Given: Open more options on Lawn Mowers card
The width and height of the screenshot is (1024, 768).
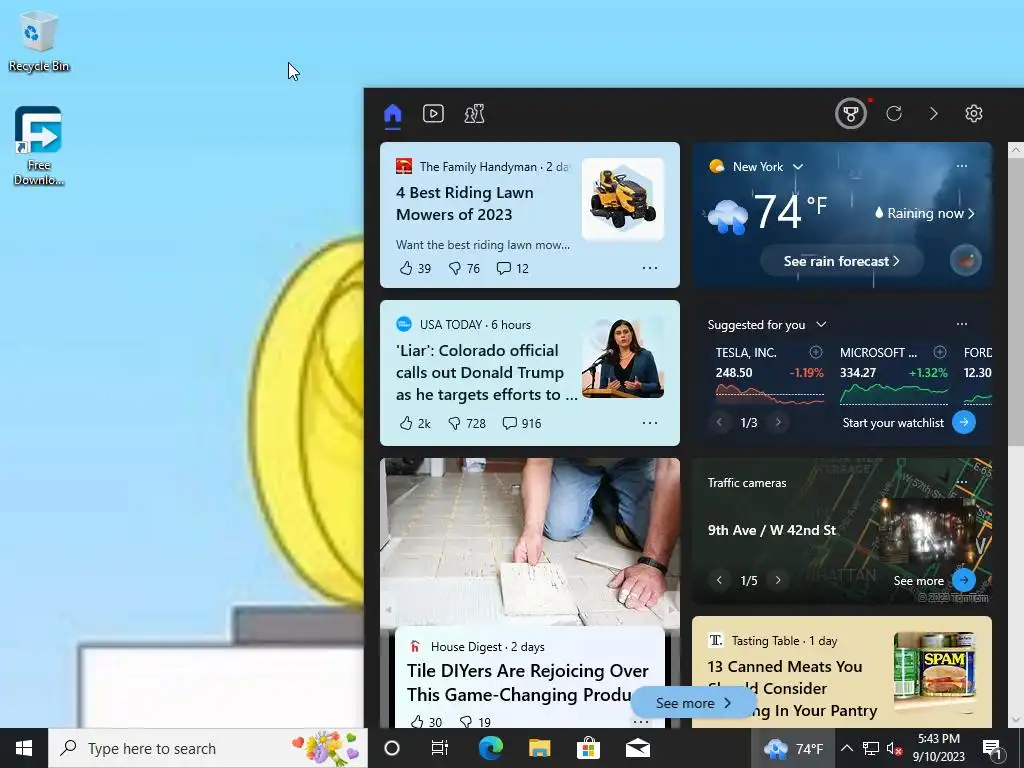Looking at the screenshot, I should 650,268.
